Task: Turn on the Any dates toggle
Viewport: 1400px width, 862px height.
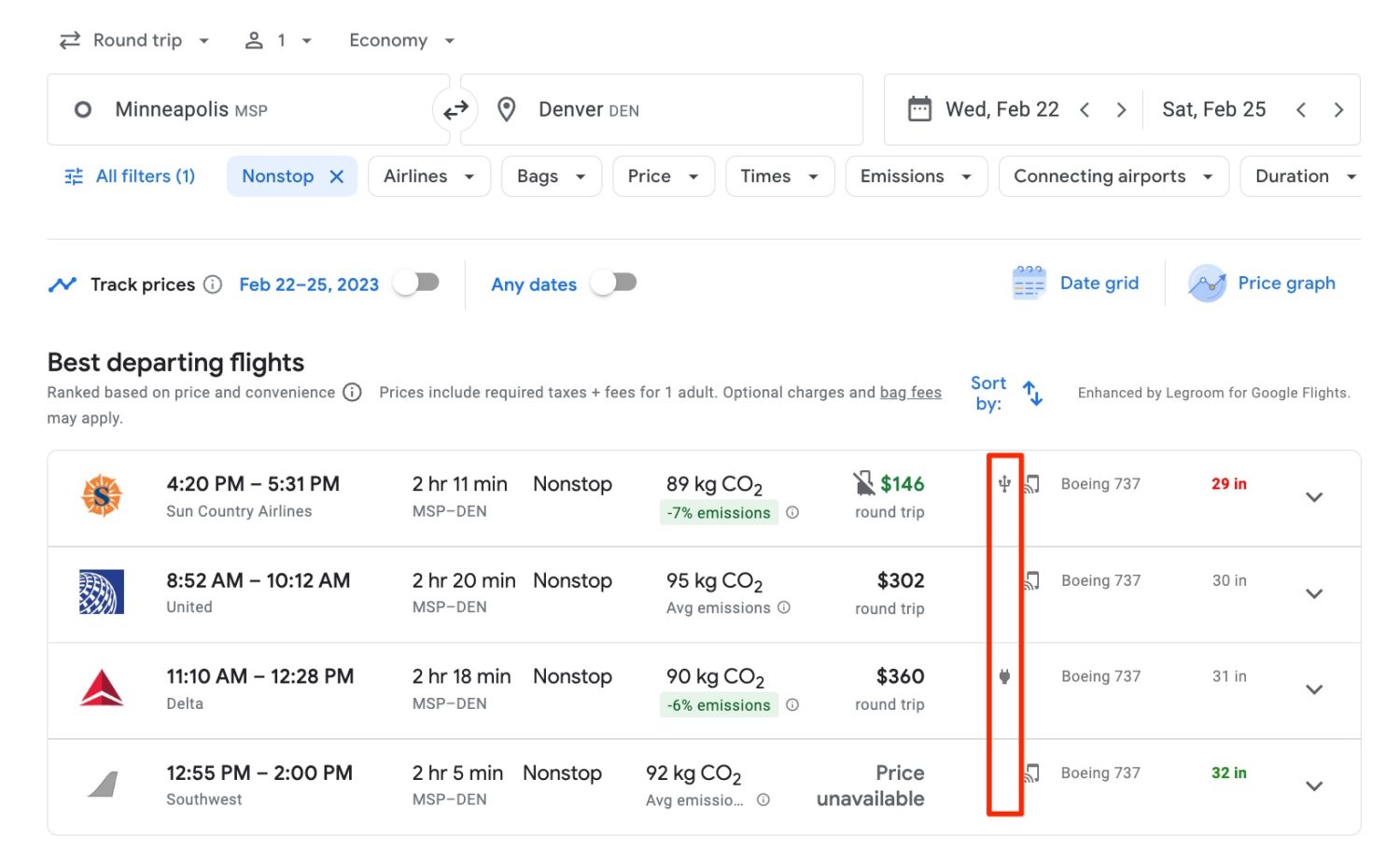Action: [x=614, y=284]
